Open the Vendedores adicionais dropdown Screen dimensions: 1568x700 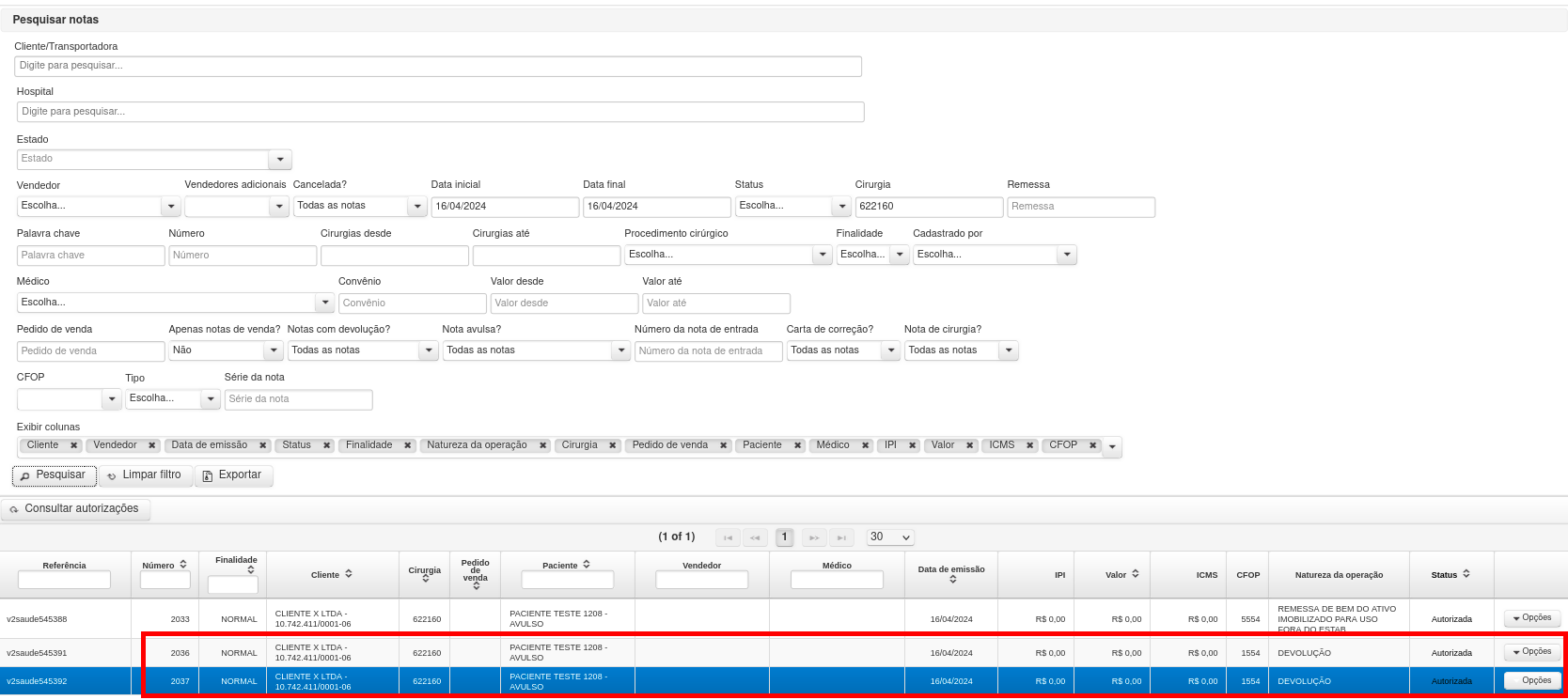(279, 207)
